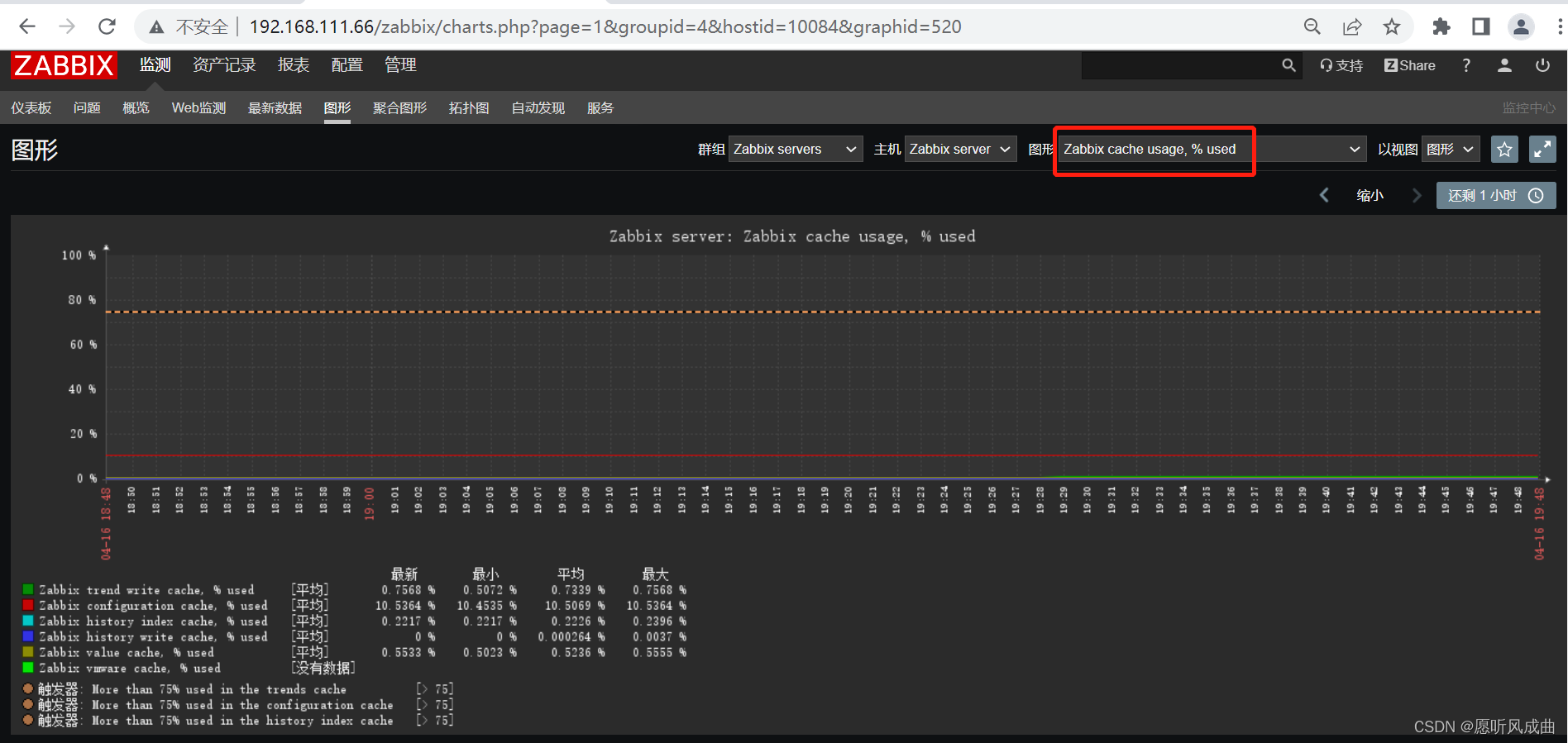This screenshot has width=1568, height=743.
Task: Reload the page with refresh icon
Action: (107, 26)
